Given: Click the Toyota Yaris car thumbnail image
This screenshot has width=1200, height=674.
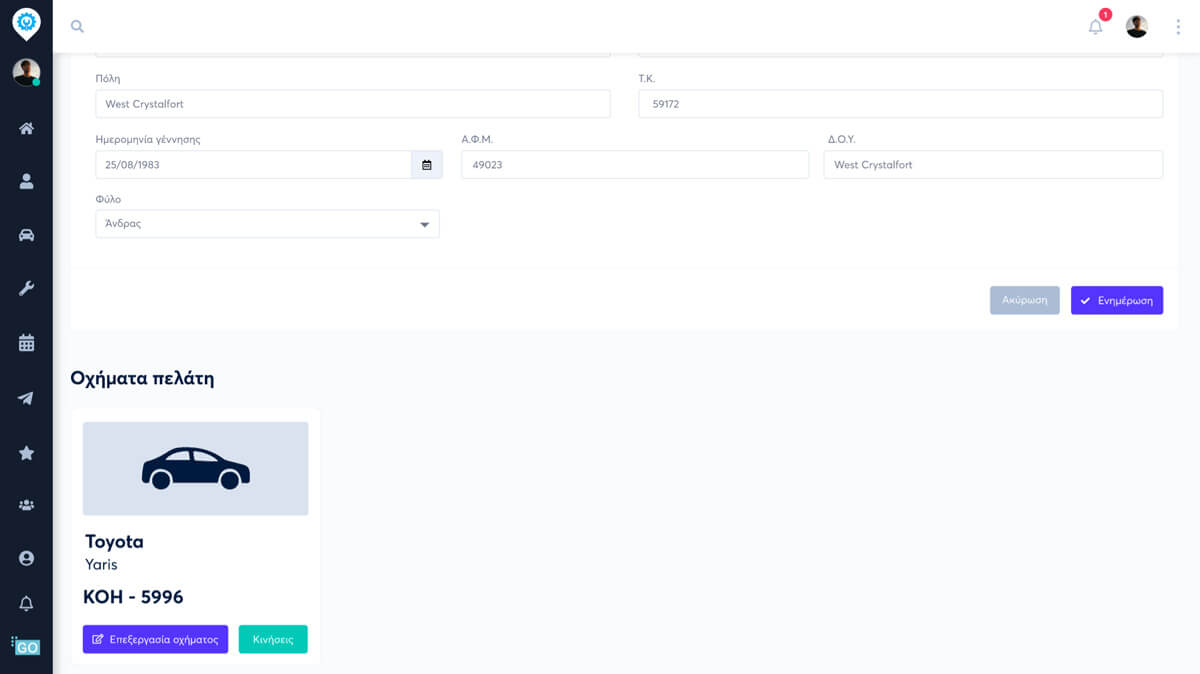Looking at the screenshot, I should point(195,467).
